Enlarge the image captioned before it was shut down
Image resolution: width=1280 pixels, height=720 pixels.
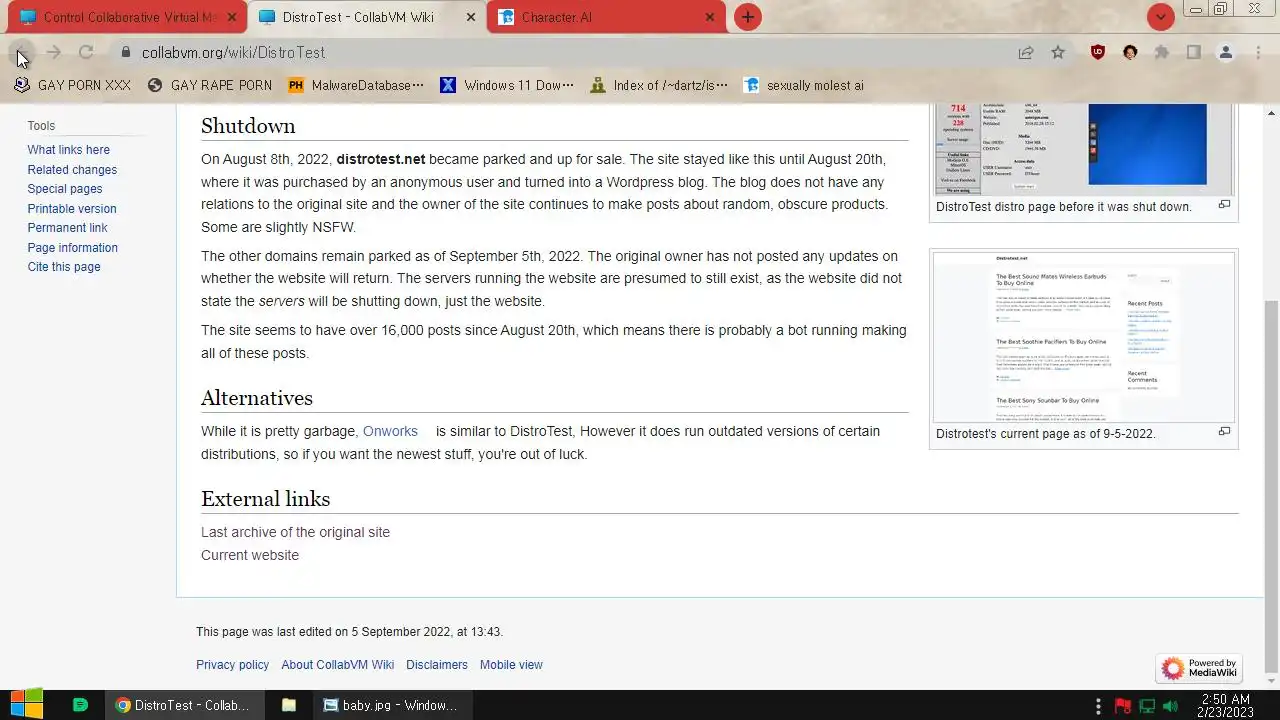pyautogui.click(x=1223, y=205)
